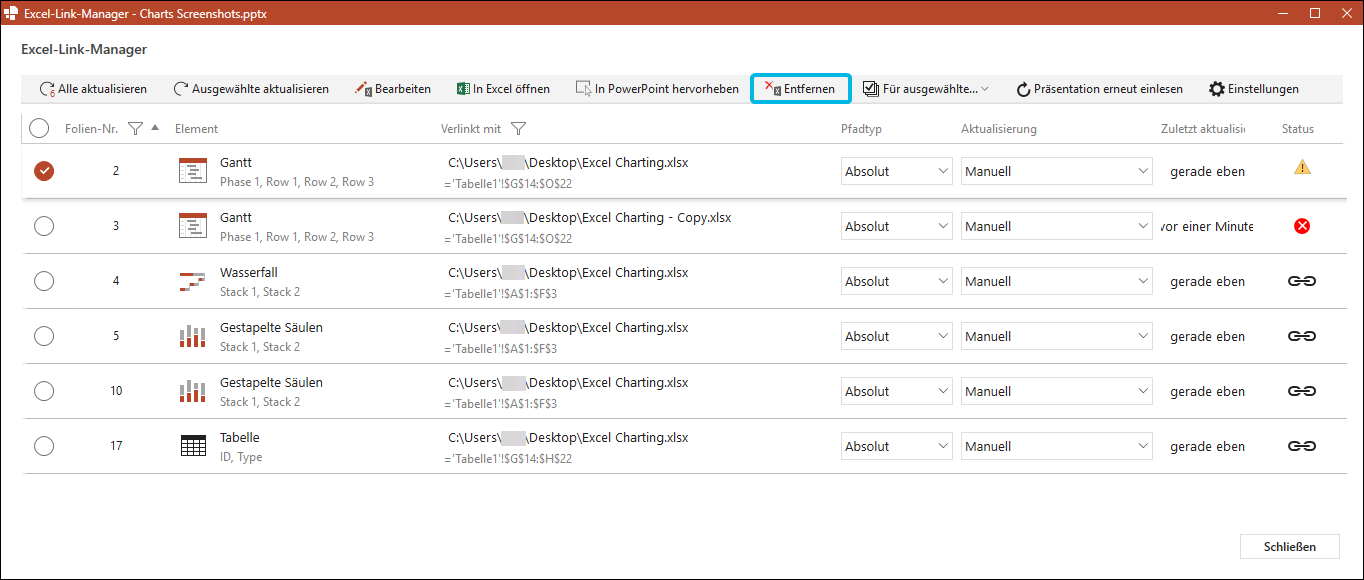This screenshot has width=1364, height=580.
Task: Open Aktualisierung dropdown for slide 10 row
Action: click(1058, 391)
